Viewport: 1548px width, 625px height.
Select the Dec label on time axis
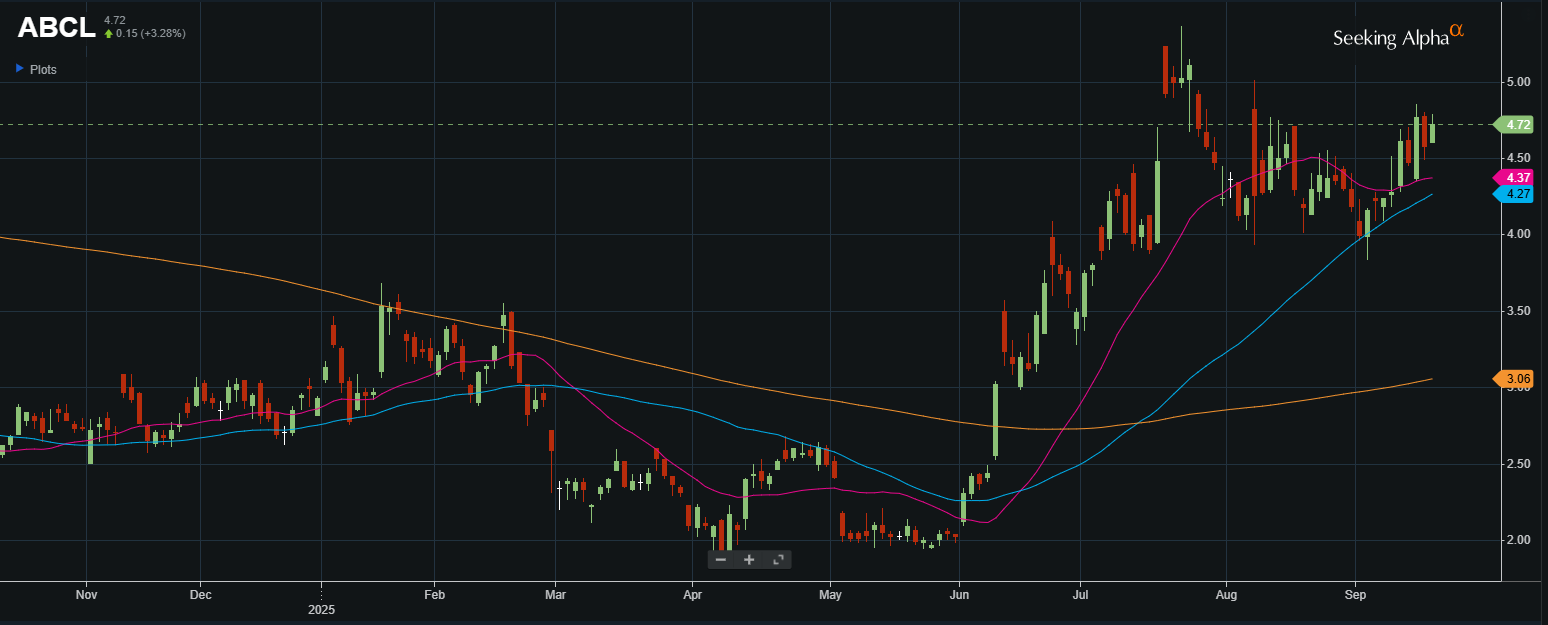200,595
